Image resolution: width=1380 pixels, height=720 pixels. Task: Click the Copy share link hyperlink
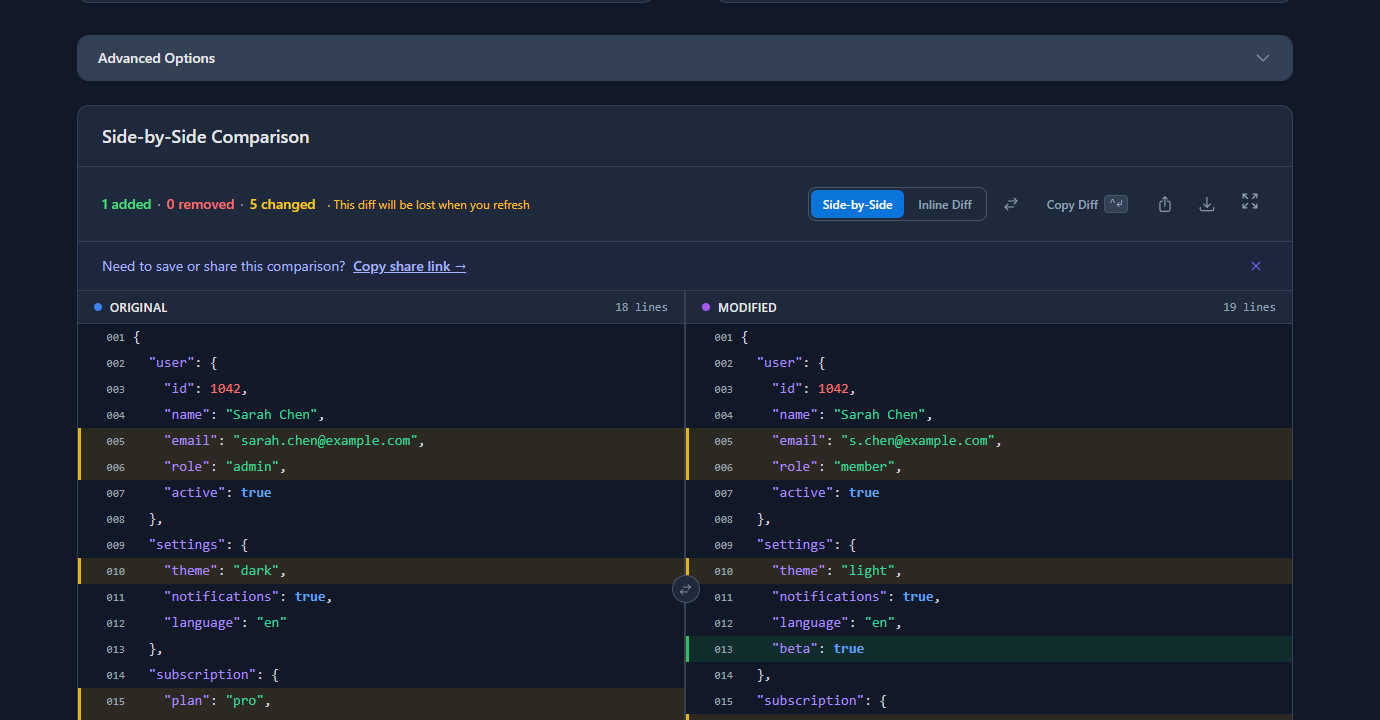point(409,266)
